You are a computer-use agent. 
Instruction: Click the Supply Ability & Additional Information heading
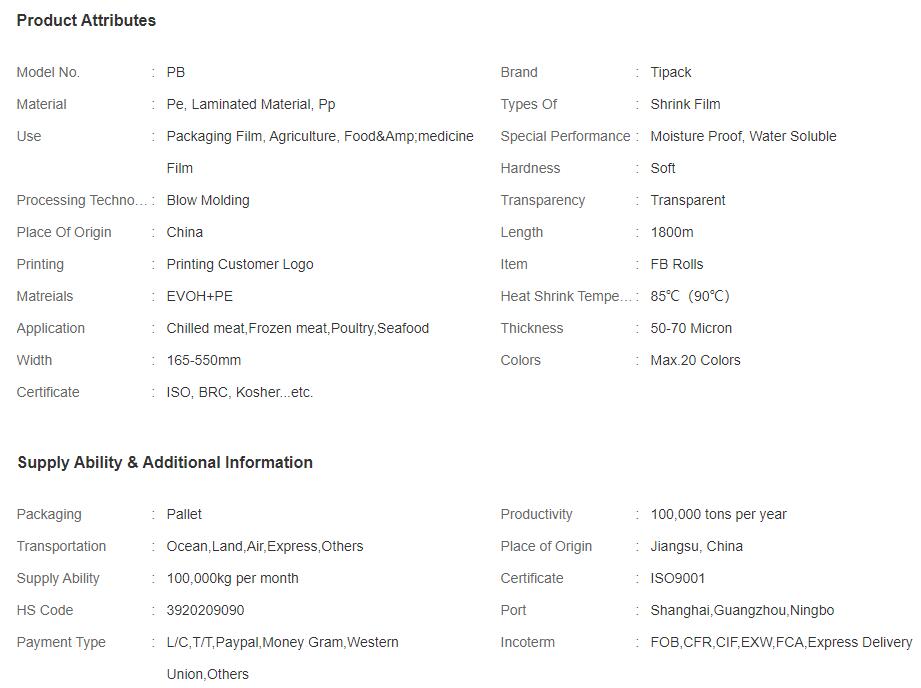165,462
